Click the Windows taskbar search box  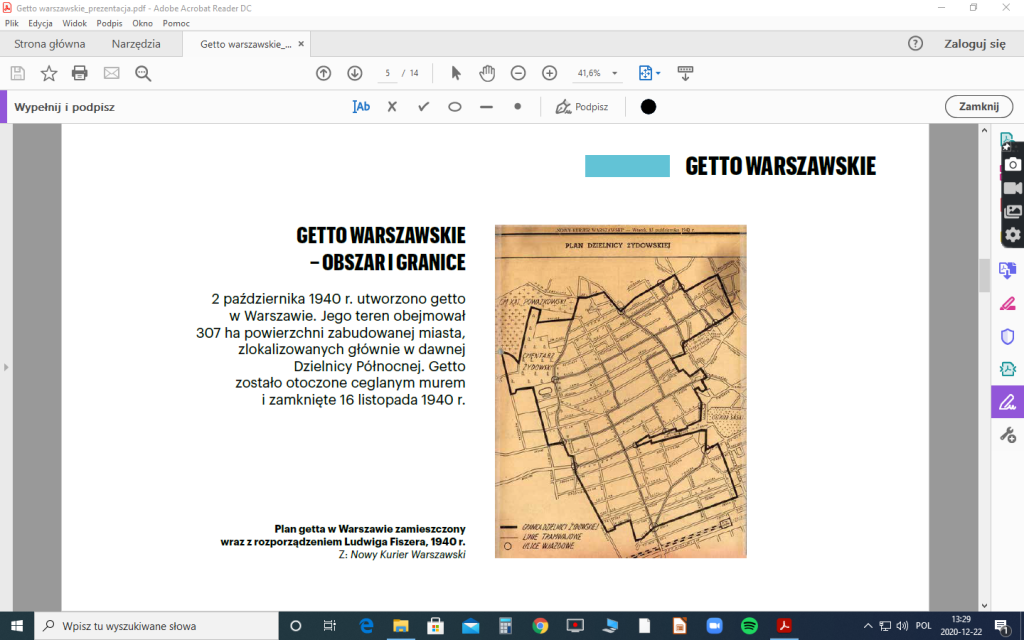coord(158,626)
